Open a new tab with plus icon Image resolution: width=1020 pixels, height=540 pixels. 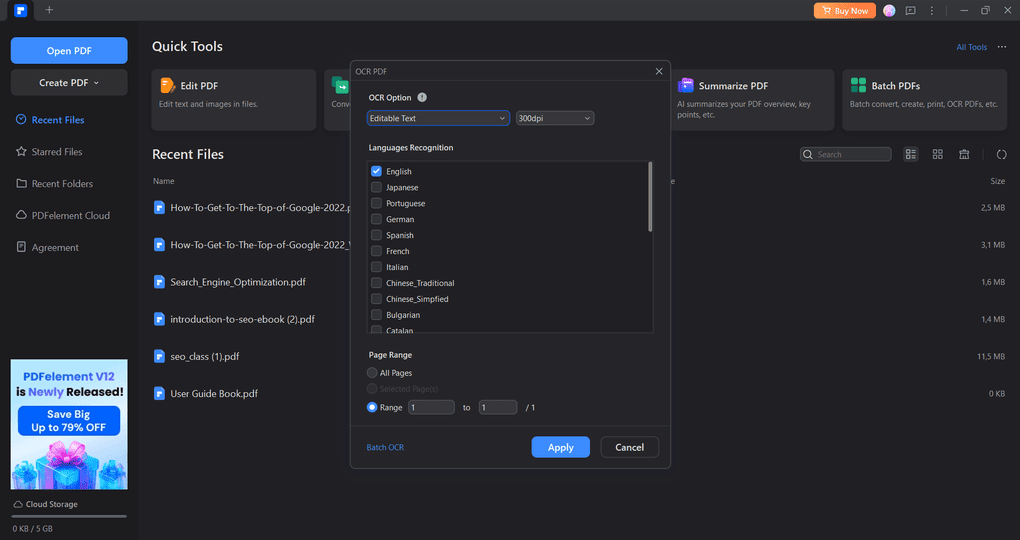pyautogui.click(x=49, y=10)
